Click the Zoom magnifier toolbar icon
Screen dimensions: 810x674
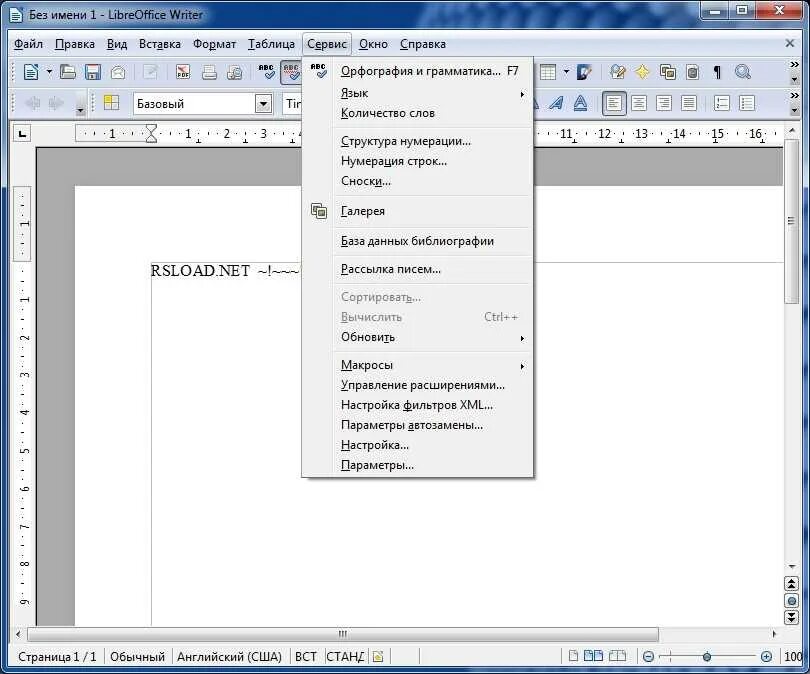tap(743, 72)
